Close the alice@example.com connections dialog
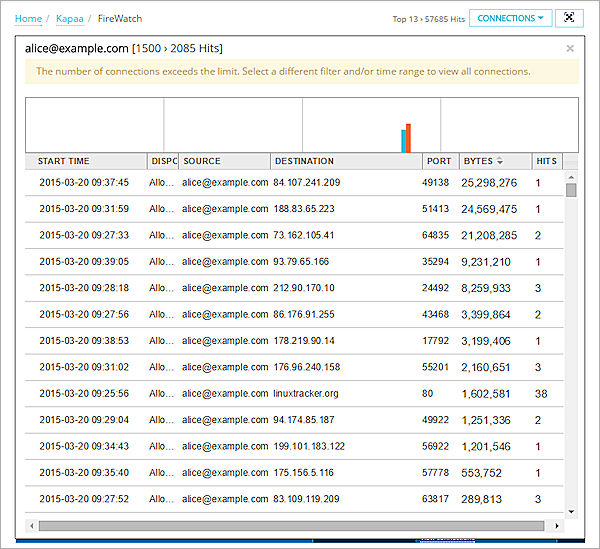The width and height of the screenshot is (600, 549). coord(570,48)
